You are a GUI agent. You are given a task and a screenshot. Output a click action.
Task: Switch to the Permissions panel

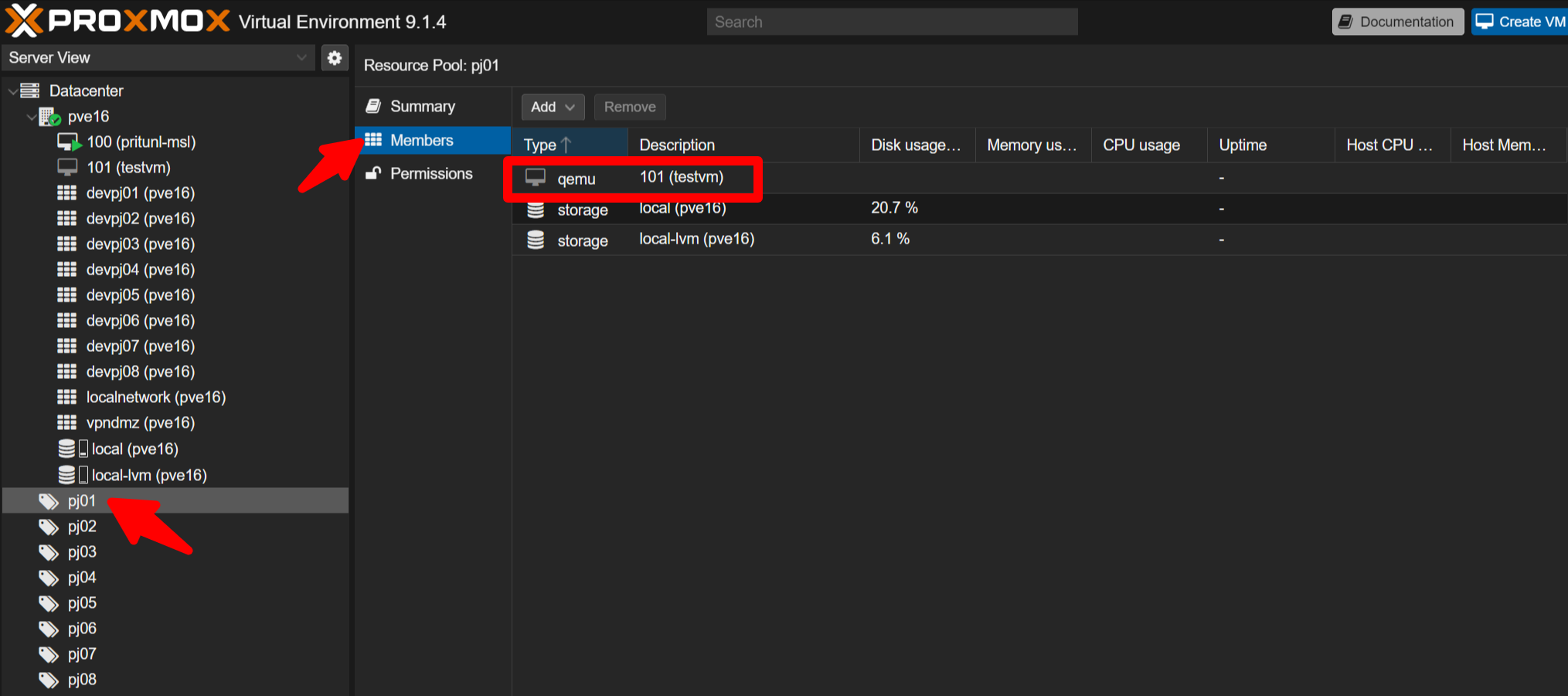(x=431, y=173)
